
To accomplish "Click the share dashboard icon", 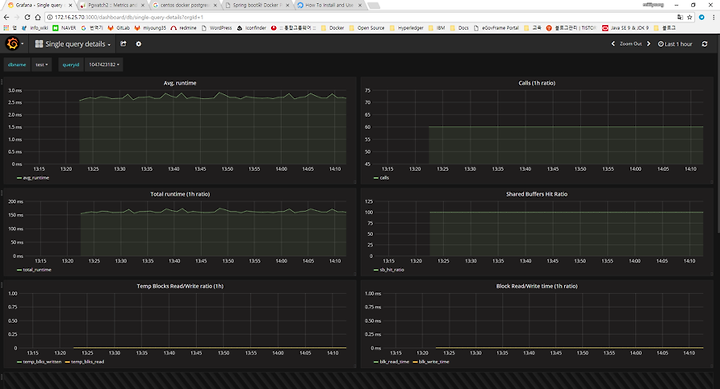I will pyautogui.click(x=123, y=44).
